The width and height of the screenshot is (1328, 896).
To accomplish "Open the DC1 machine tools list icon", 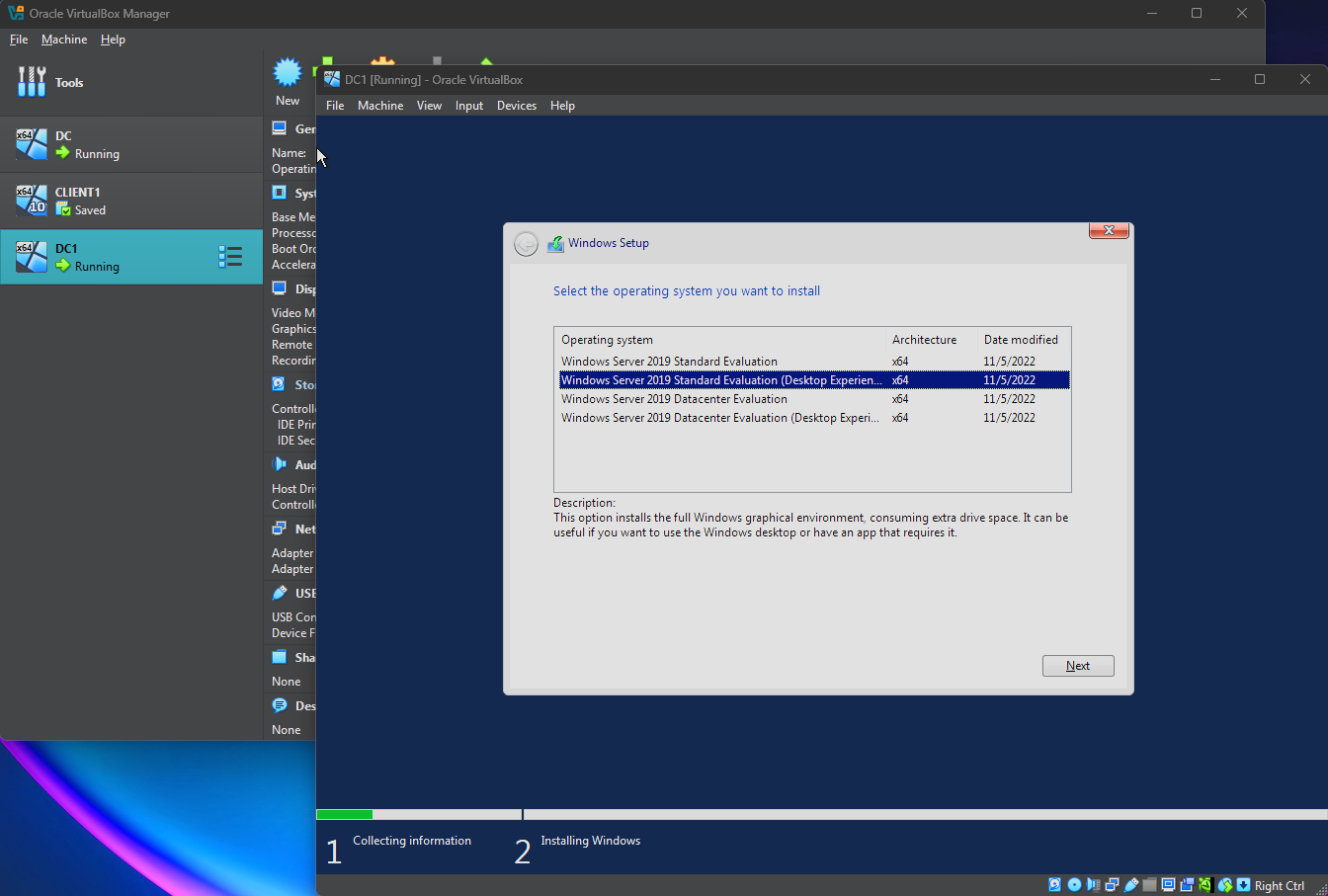I will pos(230,257).
